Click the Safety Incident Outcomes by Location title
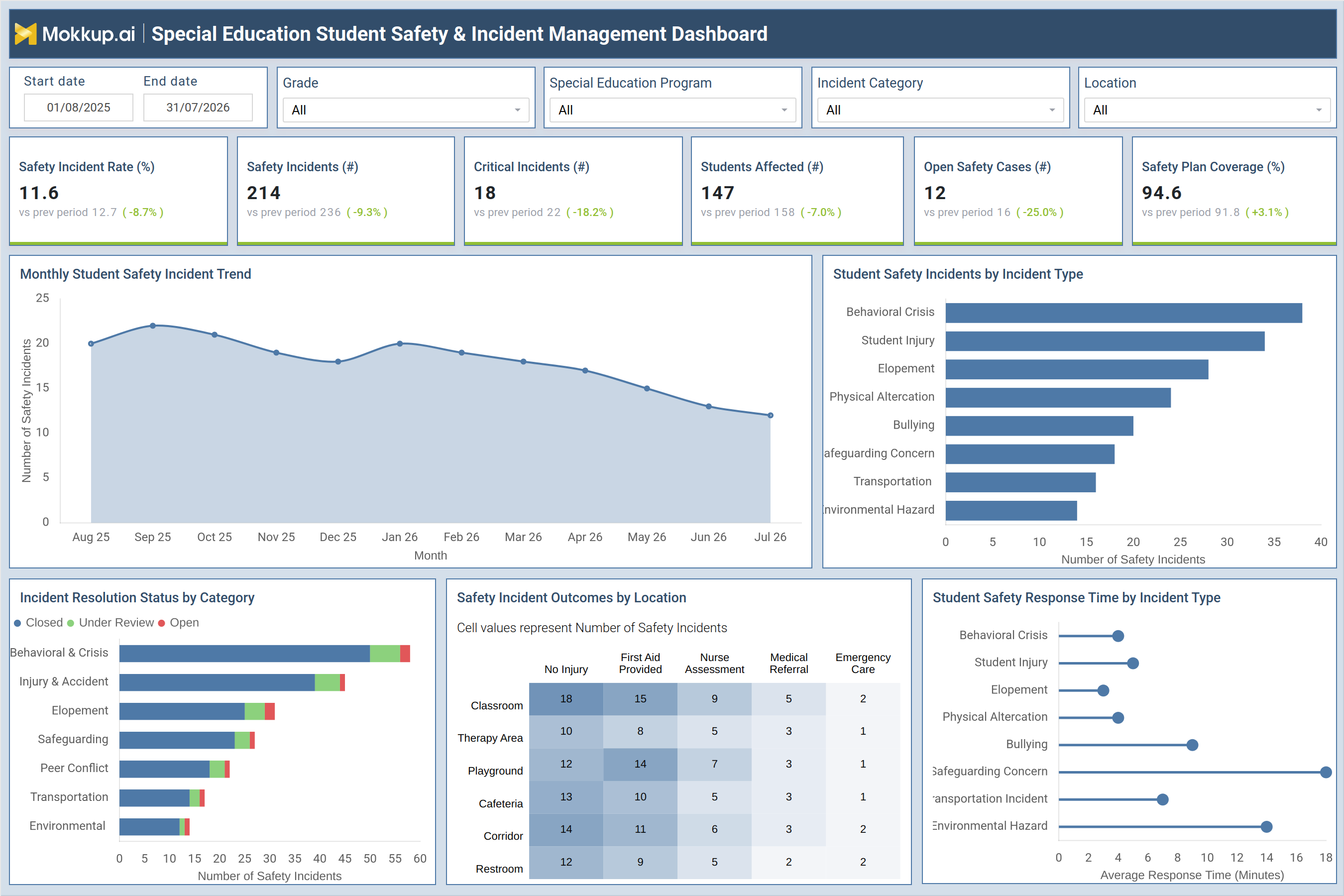Viewport: 1344px width, 896px height. click(x=571, y=598)
